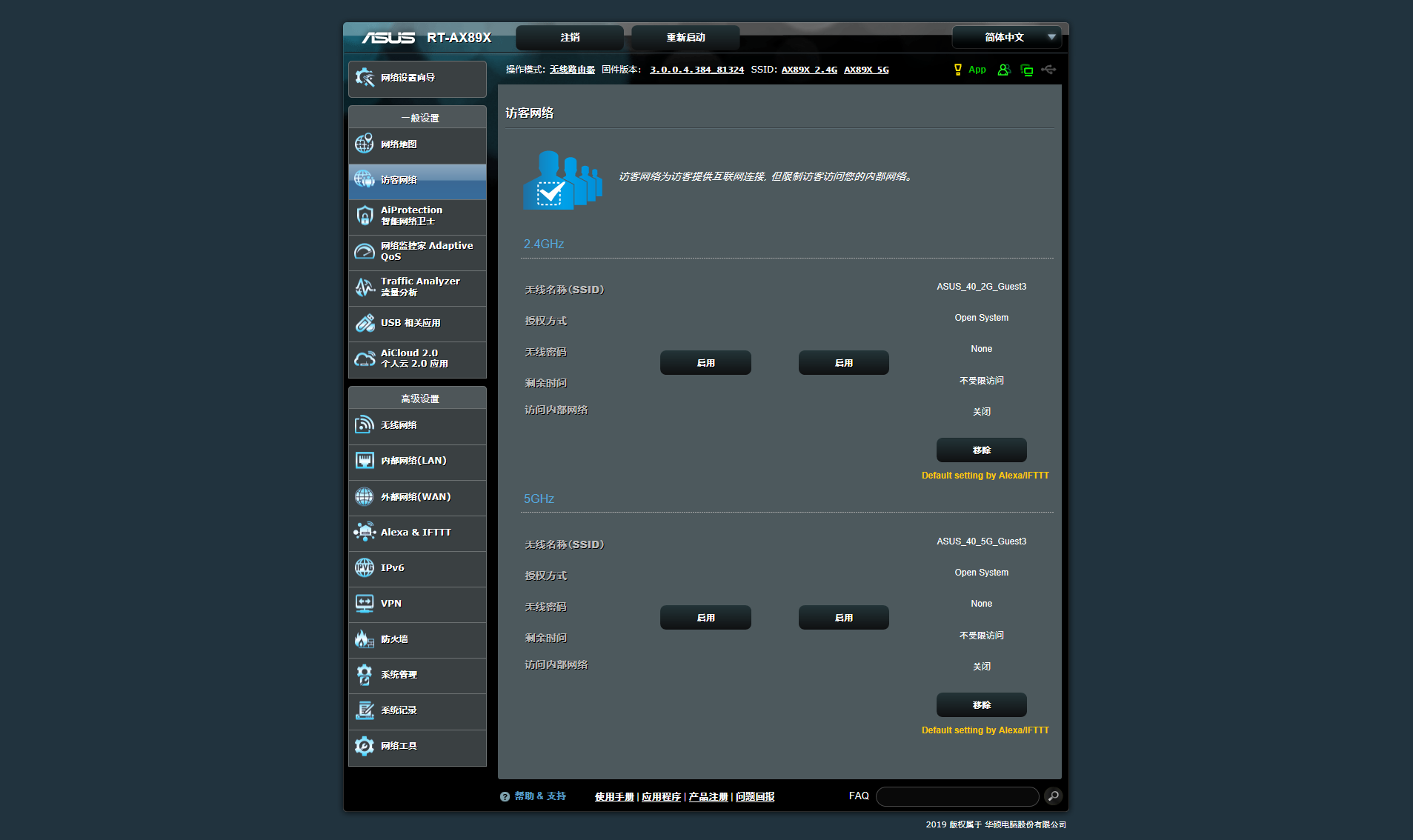Enable the second 2.4GHz guest network slot
This screenshot has height=840, width=1413.
[x=844, y=363]
